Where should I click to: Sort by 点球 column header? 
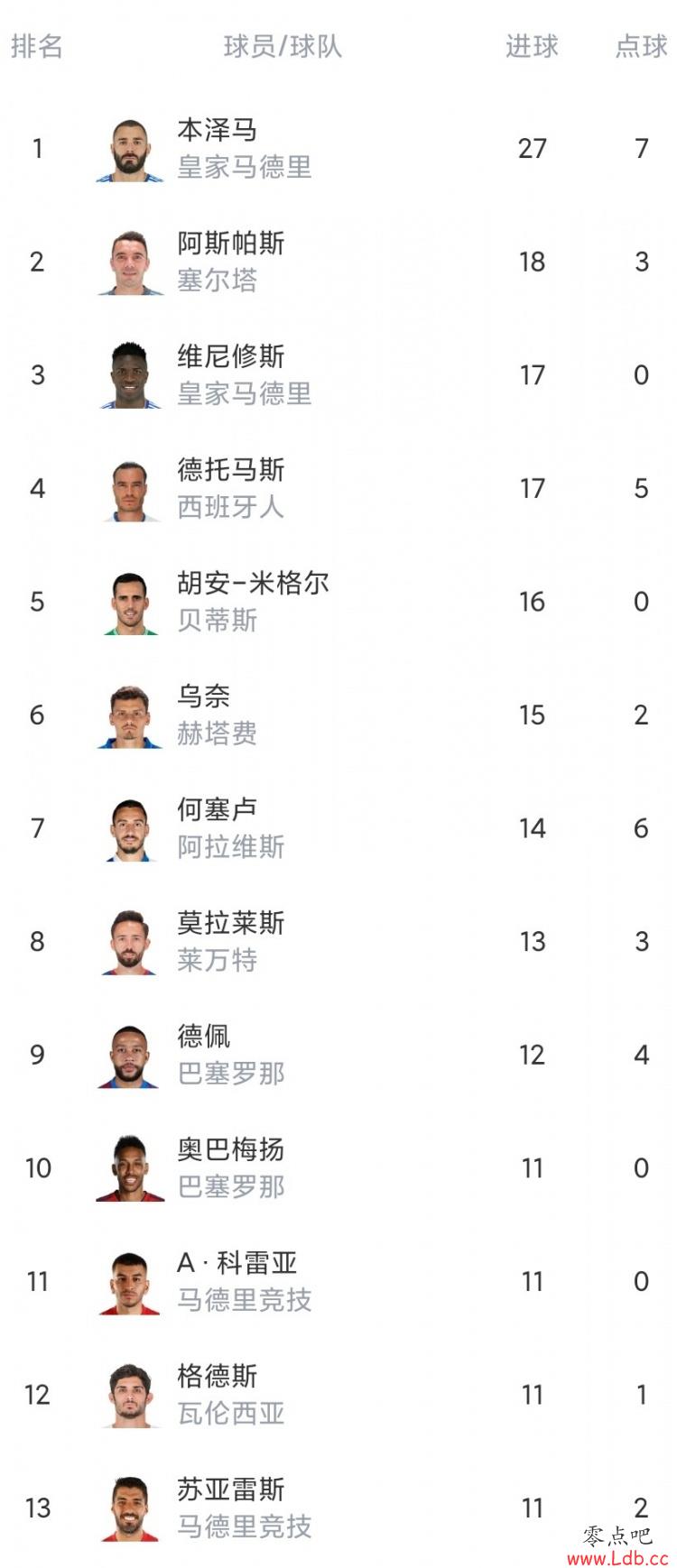coord(641,46)
